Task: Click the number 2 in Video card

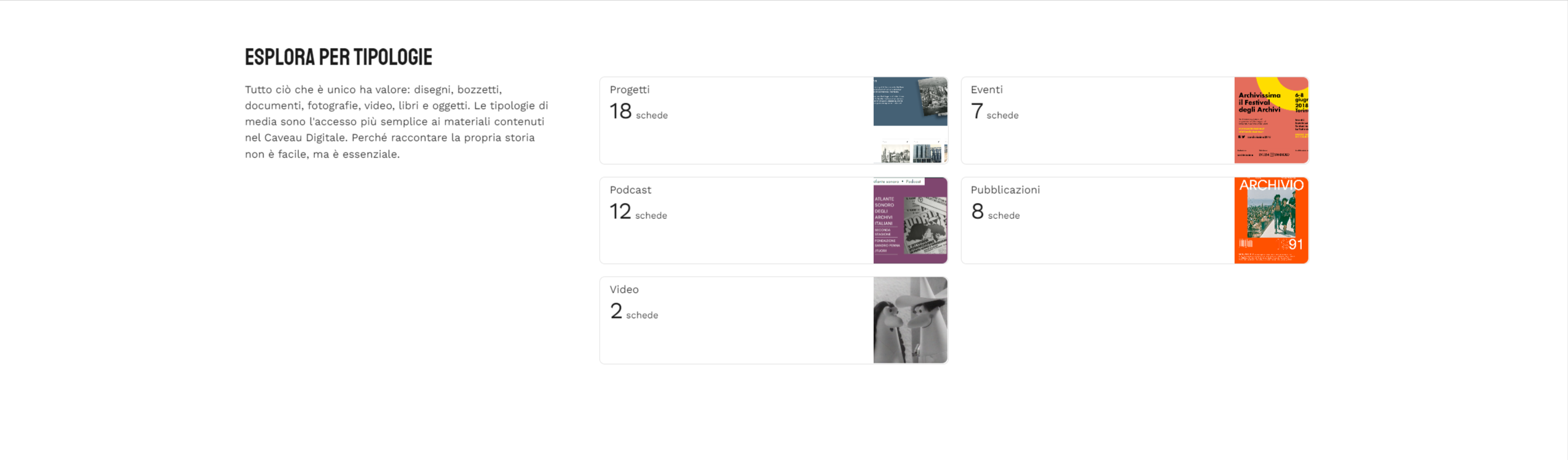Action: [x=616, y=311]
